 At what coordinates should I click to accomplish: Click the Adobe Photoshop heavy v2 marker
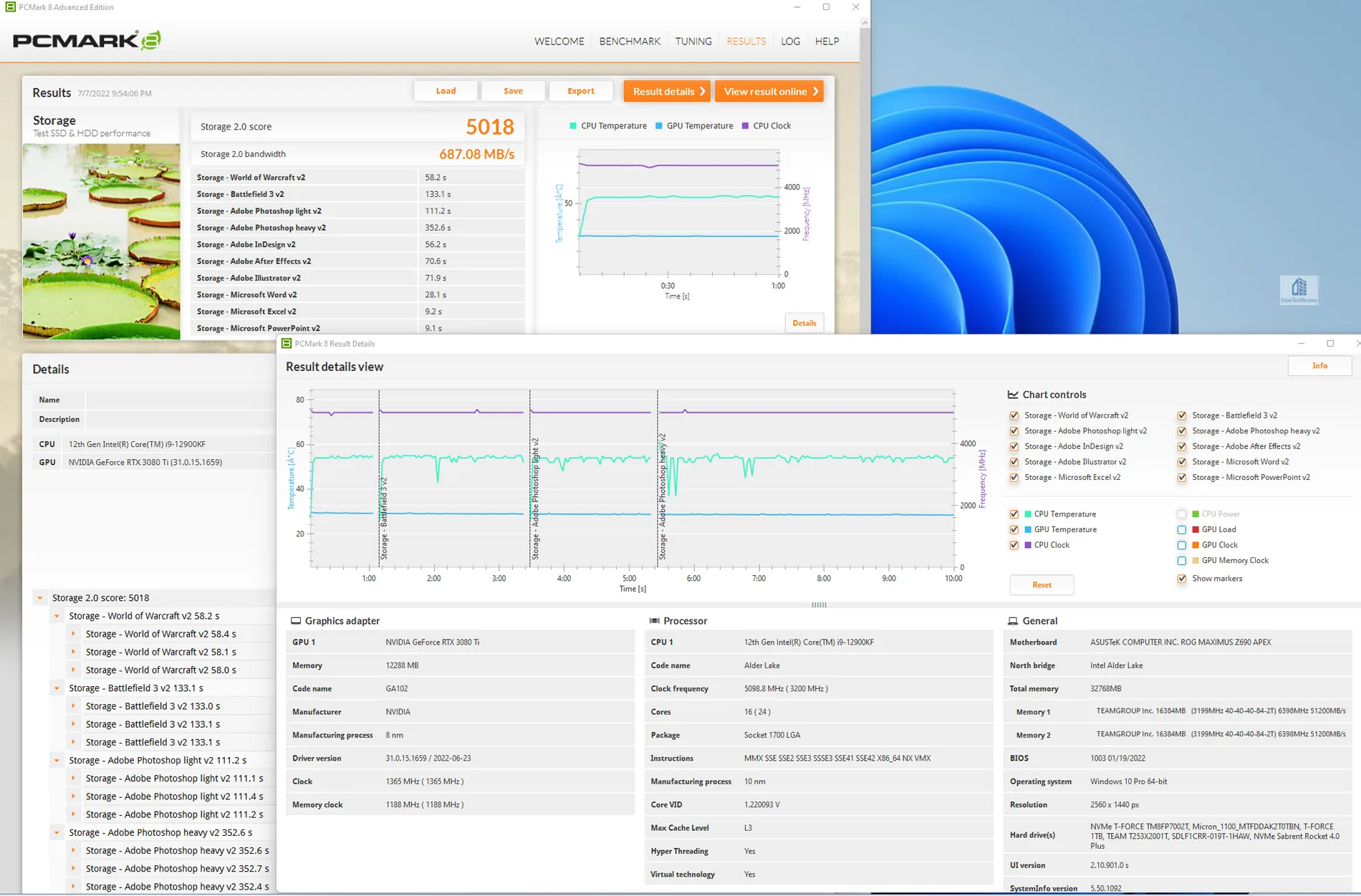point(662,496)
